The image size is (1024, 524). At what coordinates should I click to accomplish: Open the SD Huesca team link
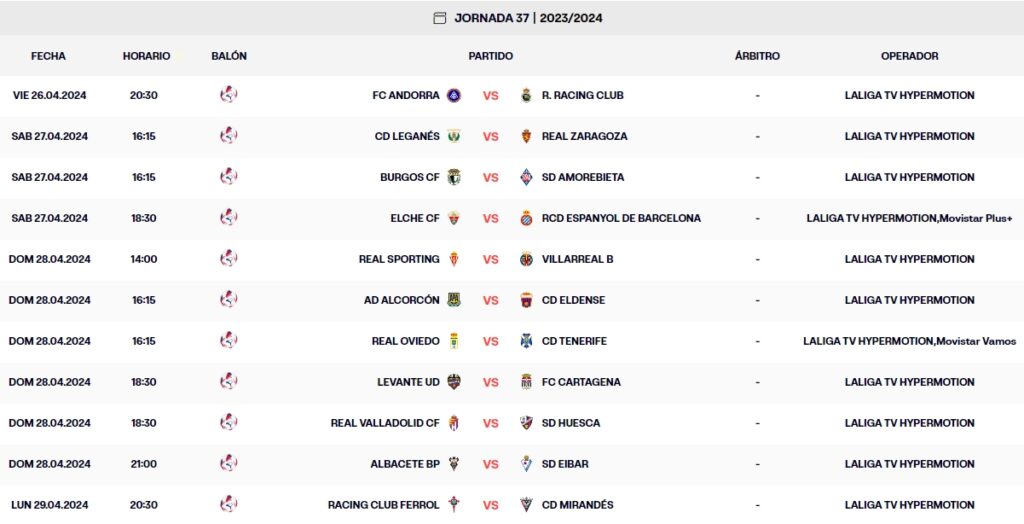(x=571, y=423)
